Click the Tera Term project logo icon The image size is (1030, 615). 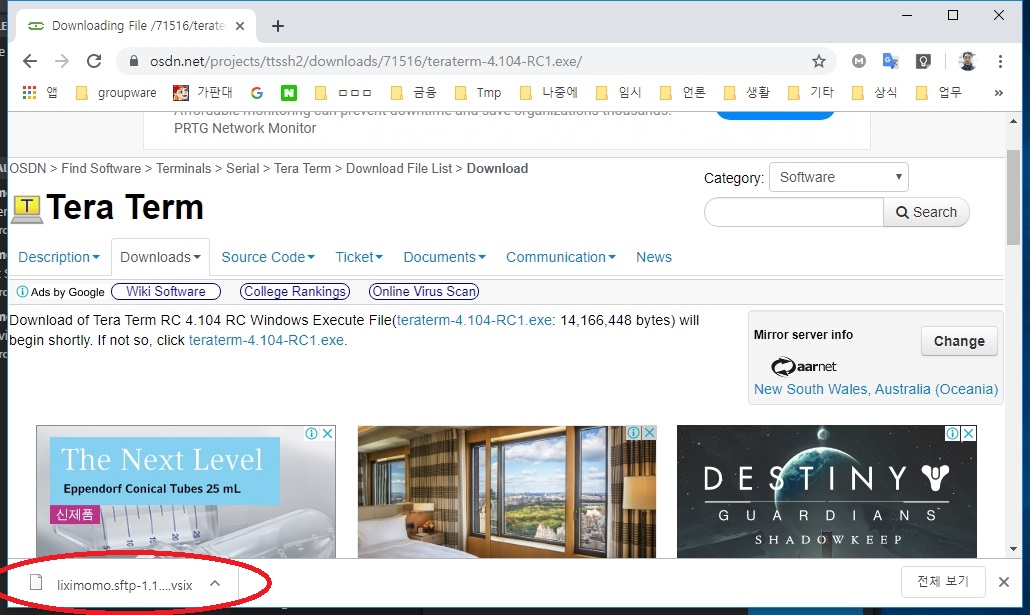(x=27, y=209)
